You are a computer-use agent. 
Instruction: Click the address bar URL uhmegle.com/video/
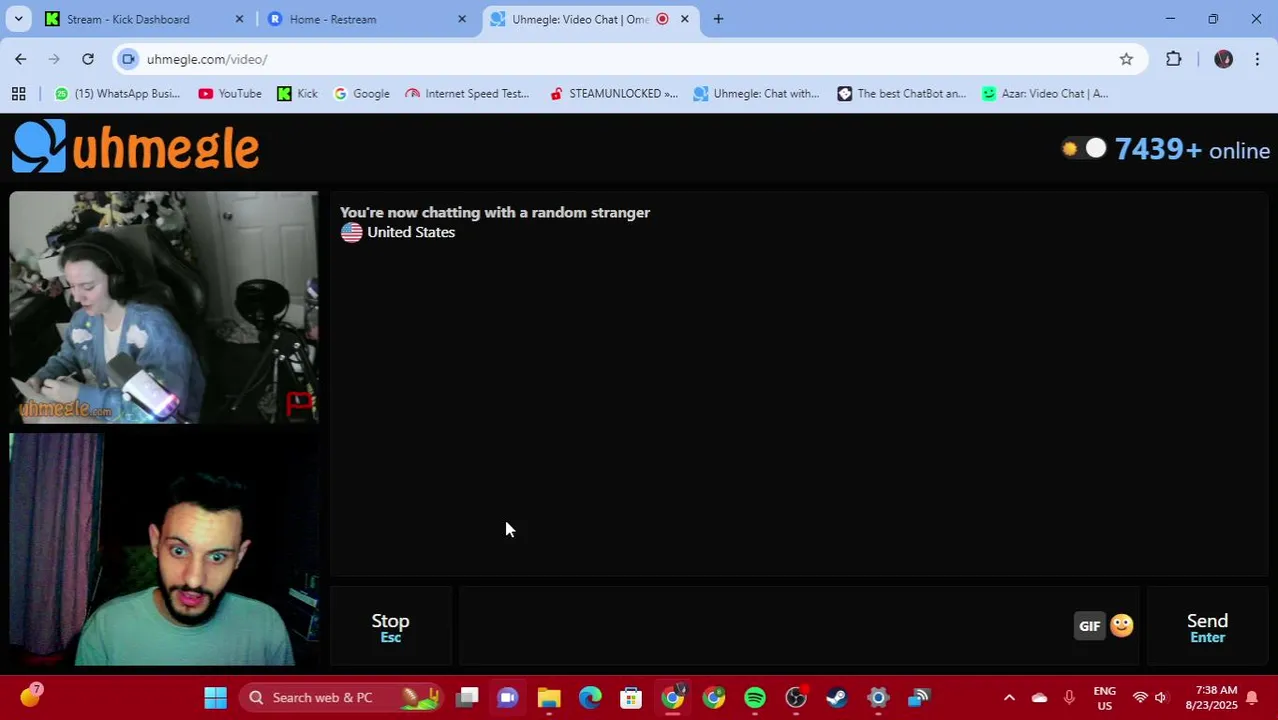pos(207,59)
